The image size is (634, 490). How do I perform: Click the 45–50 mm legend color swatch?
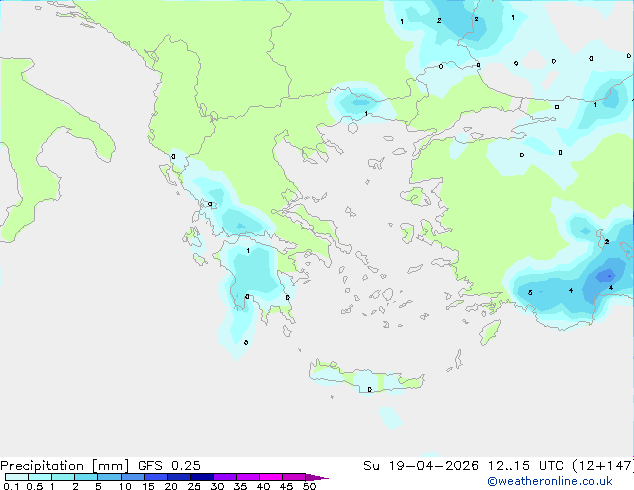294,477
